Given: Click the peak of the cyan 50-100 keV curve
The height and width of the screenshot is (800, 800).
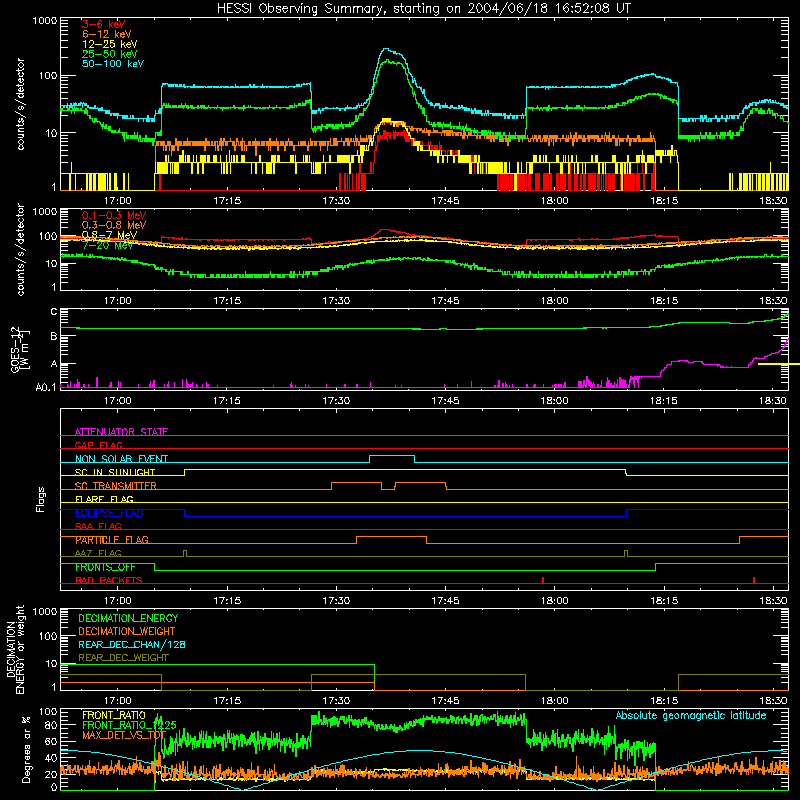Looking at the screenshot, I should [x=386, y=49].
